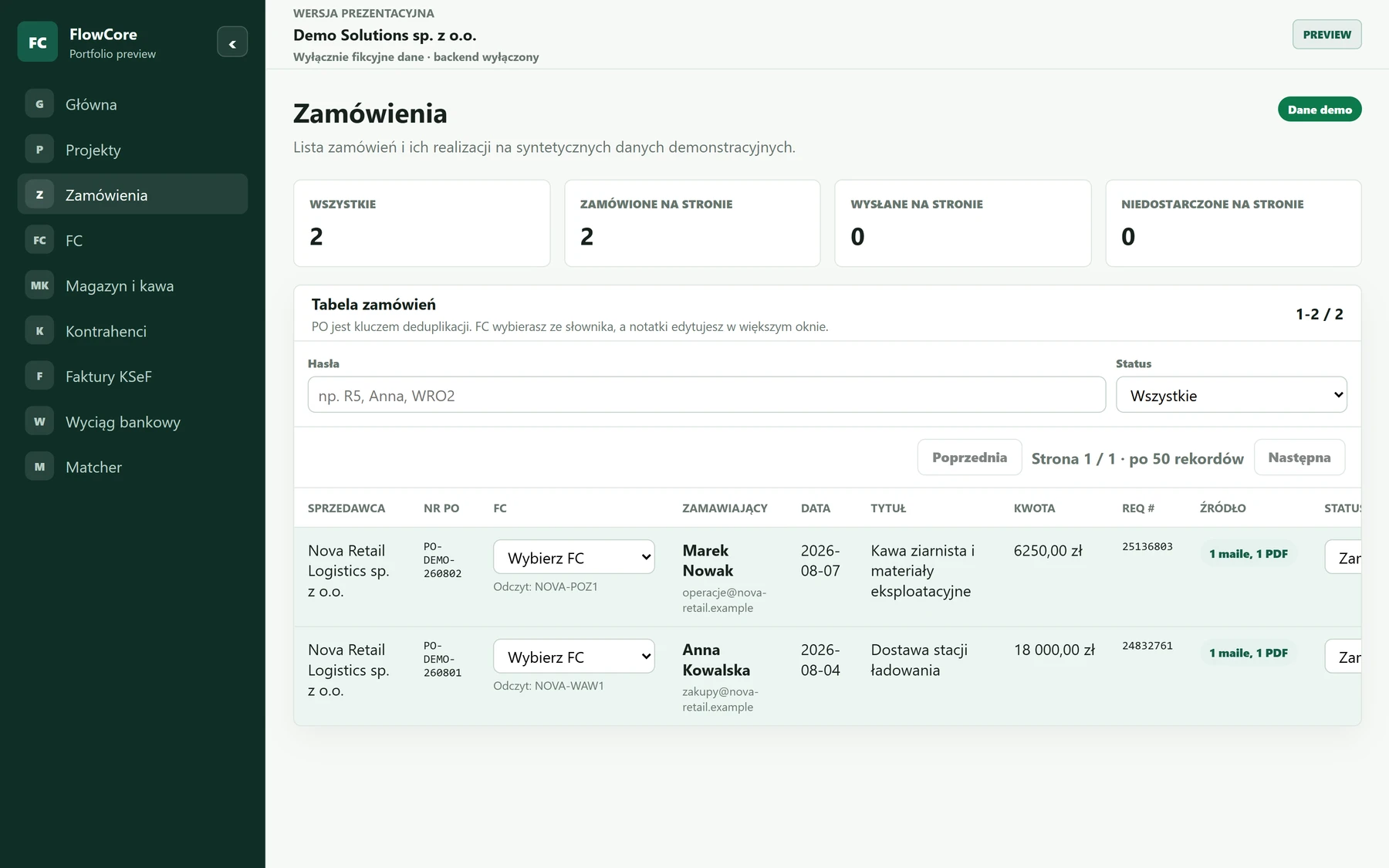Go to the Następna page

click(1299, 458)
